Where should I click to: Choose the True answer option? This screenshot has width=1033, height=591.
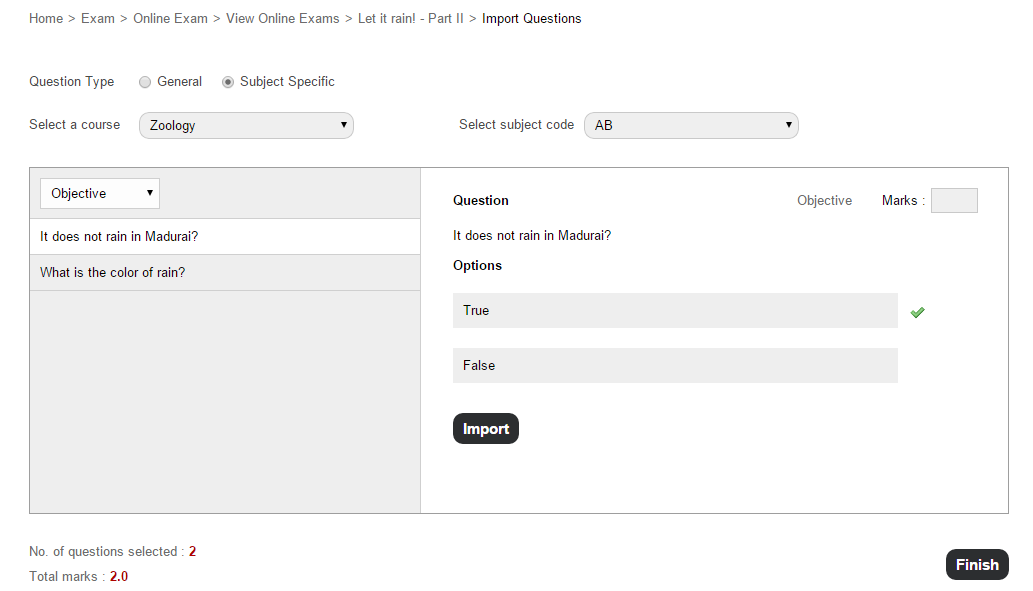point(675,310)
